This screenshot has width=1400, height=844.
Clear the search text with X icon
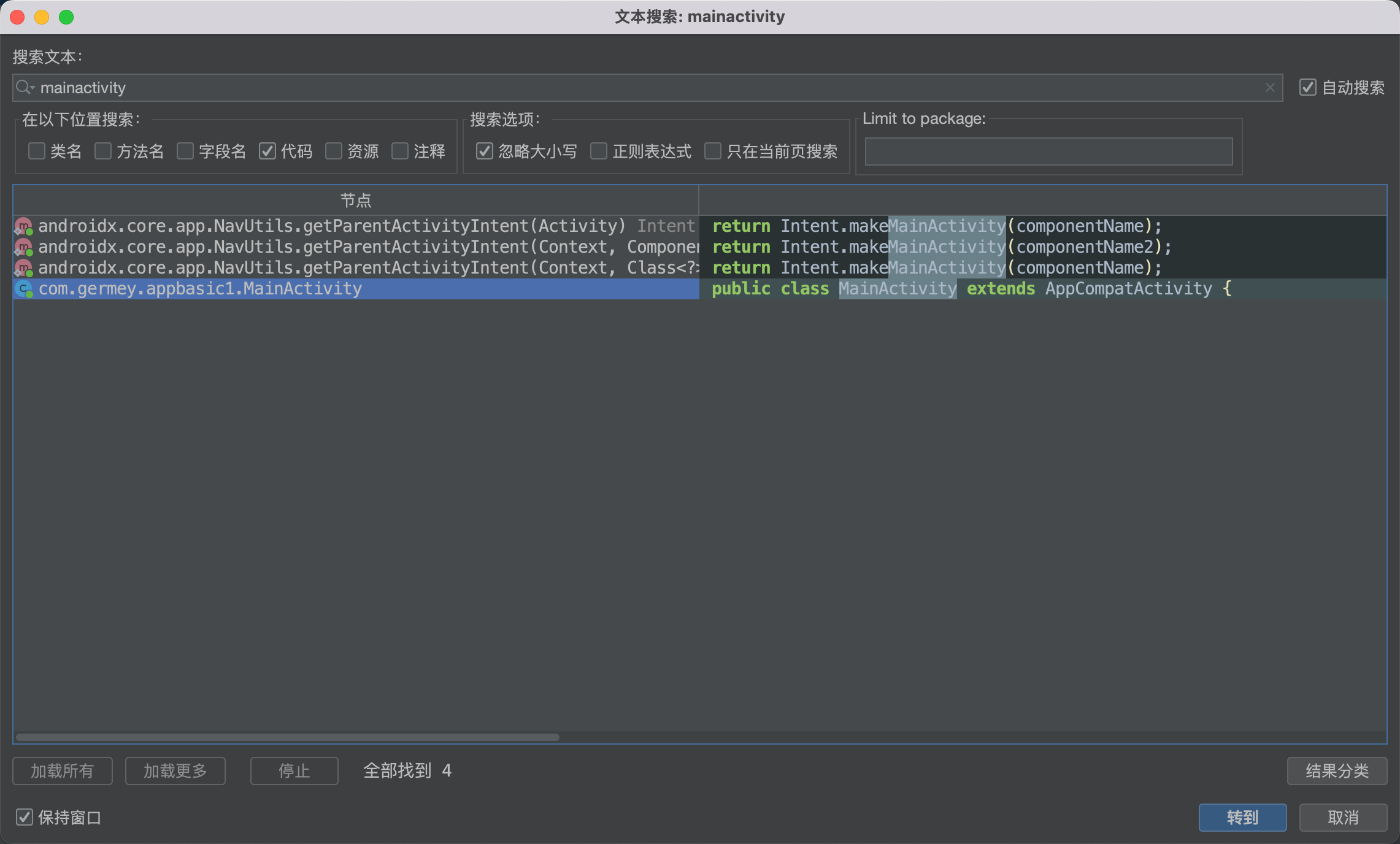[x=1270, y=88]
